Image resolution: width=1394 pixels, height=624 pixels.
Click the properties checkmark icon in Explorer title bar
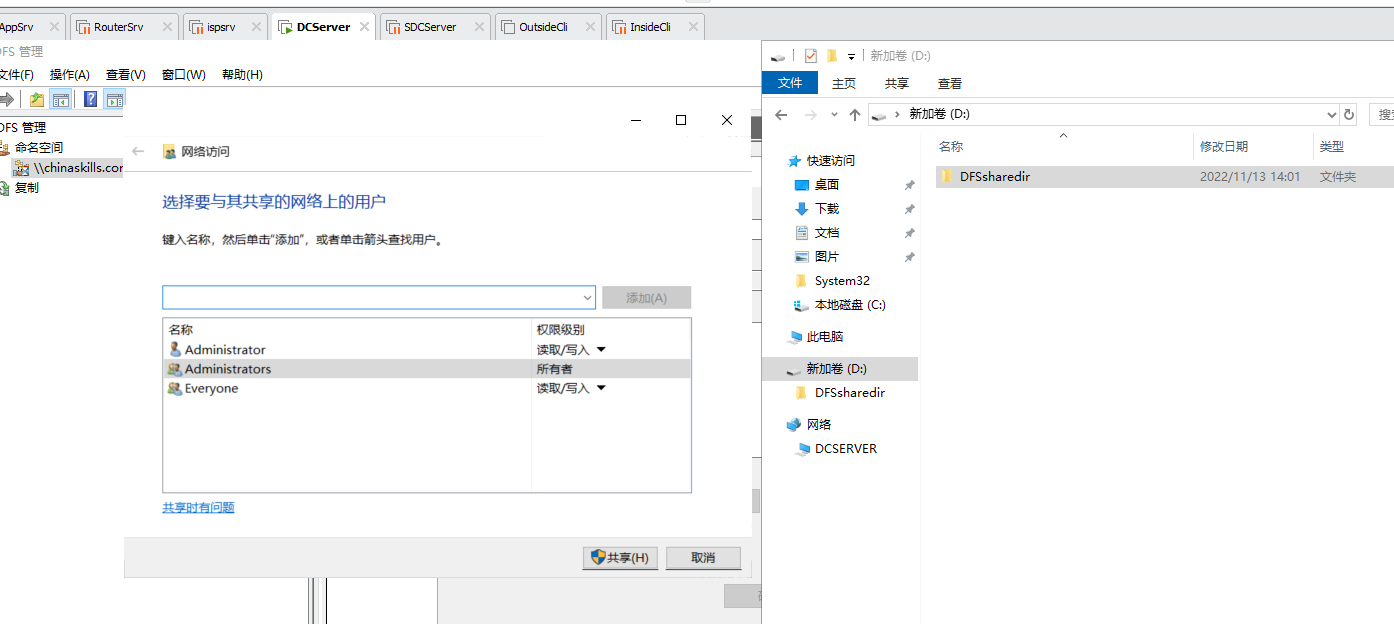[811, 56]
